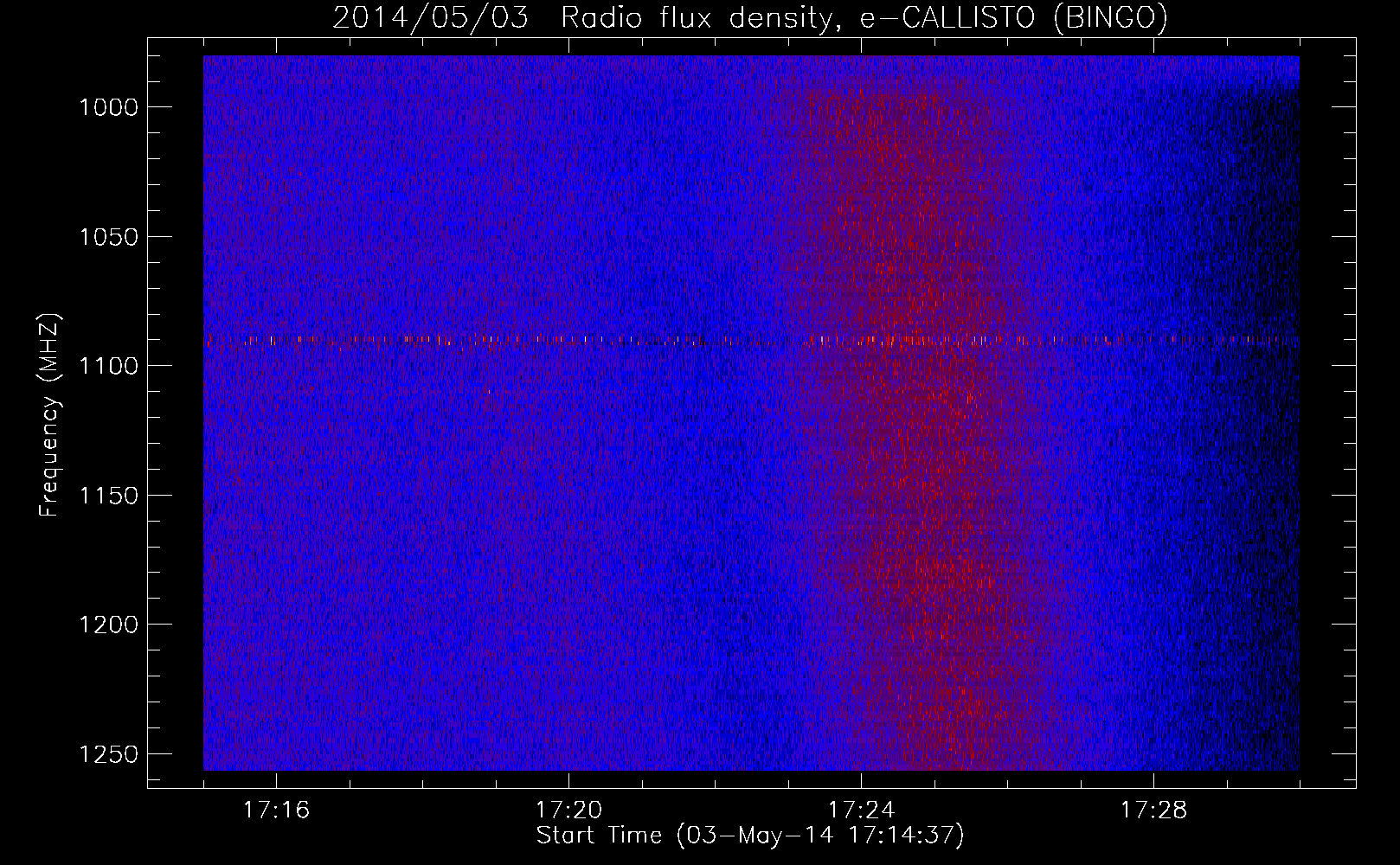The width and height of the screenshot is (1400, 865).
Task: Click the 1200 frequency tick label
Action: pyautogui.click(x=108, y=625)
